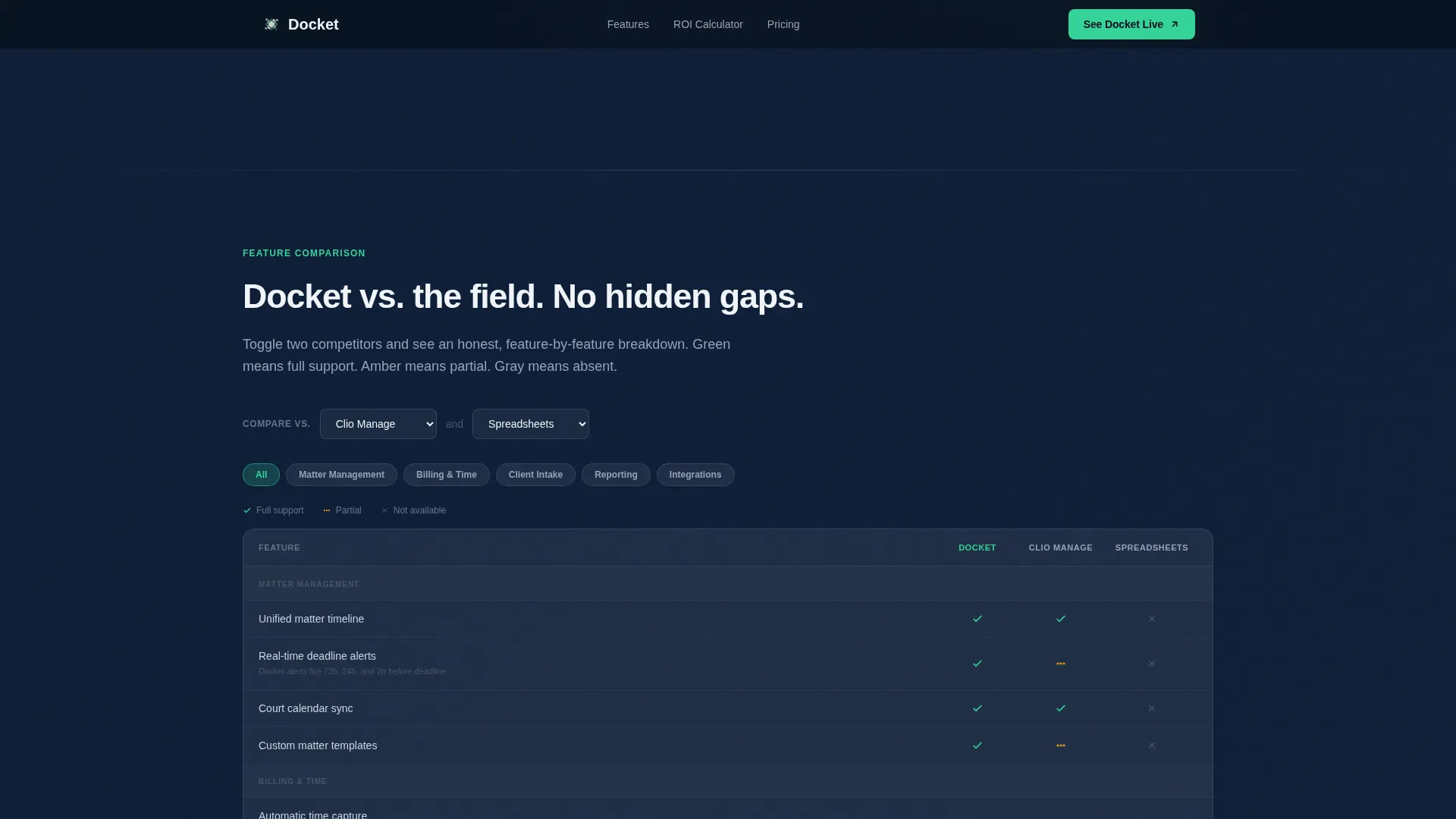Click Spreadsheets X for Custom matter templates
Viewport: 1456px width, 819px height.
click(1152, 745)
